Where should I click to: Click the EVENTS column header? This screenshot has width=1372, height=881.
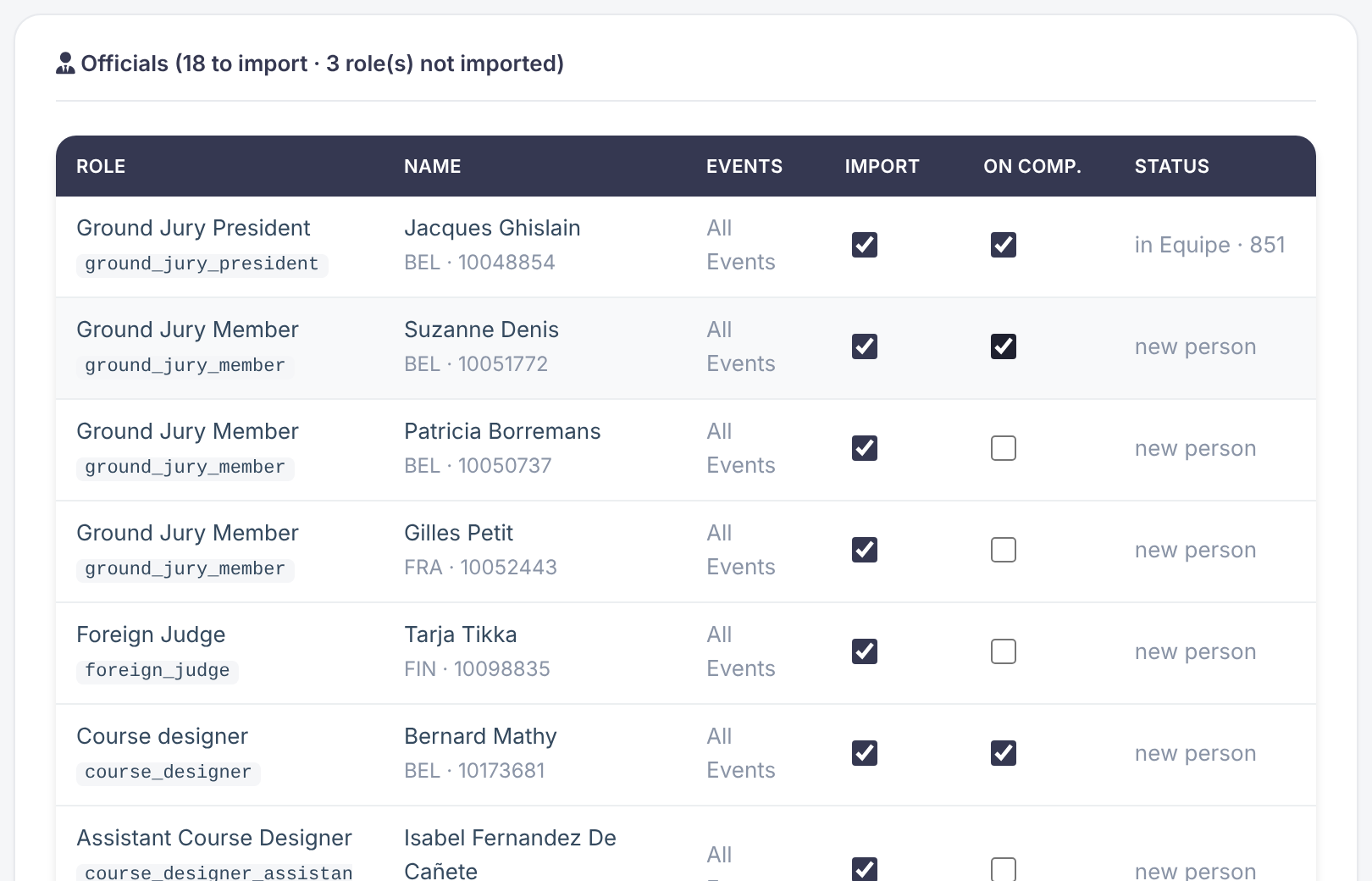click(x=744, y=166)
